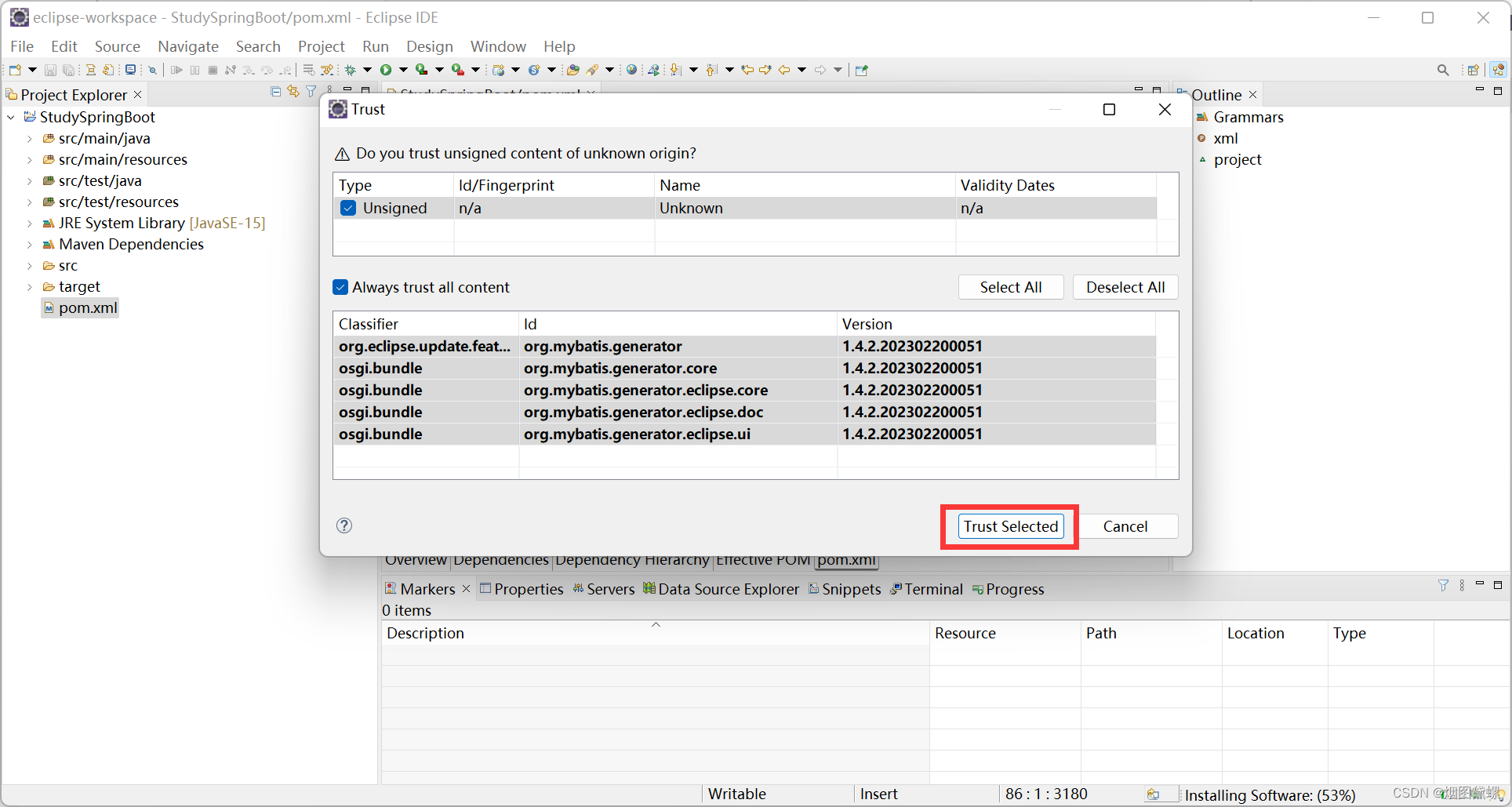Viewport: 1512px width, 807px height.
Task: Click the Pin Editor toolbar icon
Action: pos(862,70)
